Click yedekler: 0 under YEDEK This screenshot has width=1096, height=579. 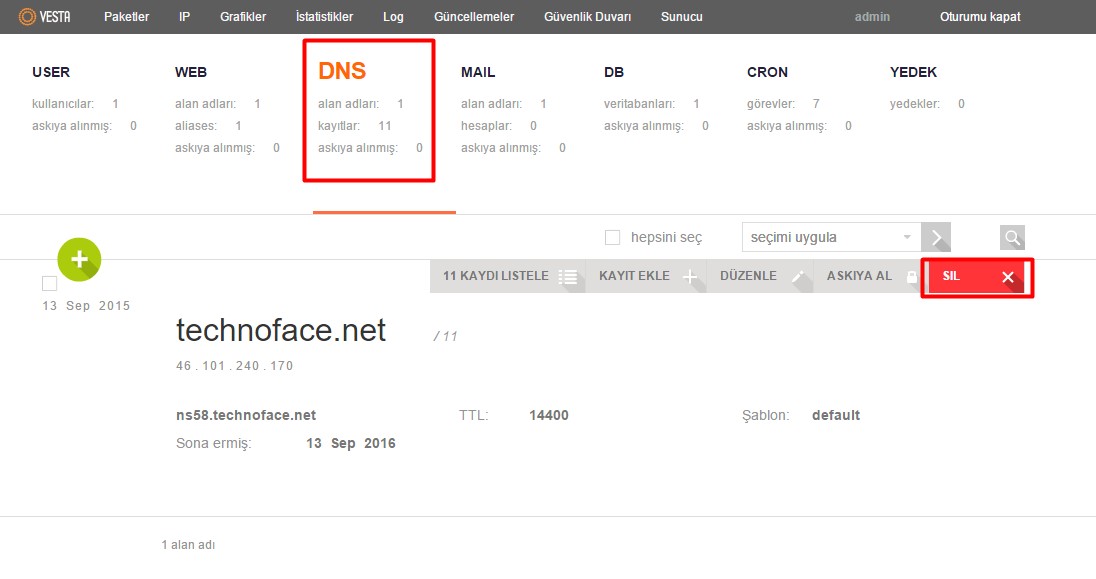(927, 103)
